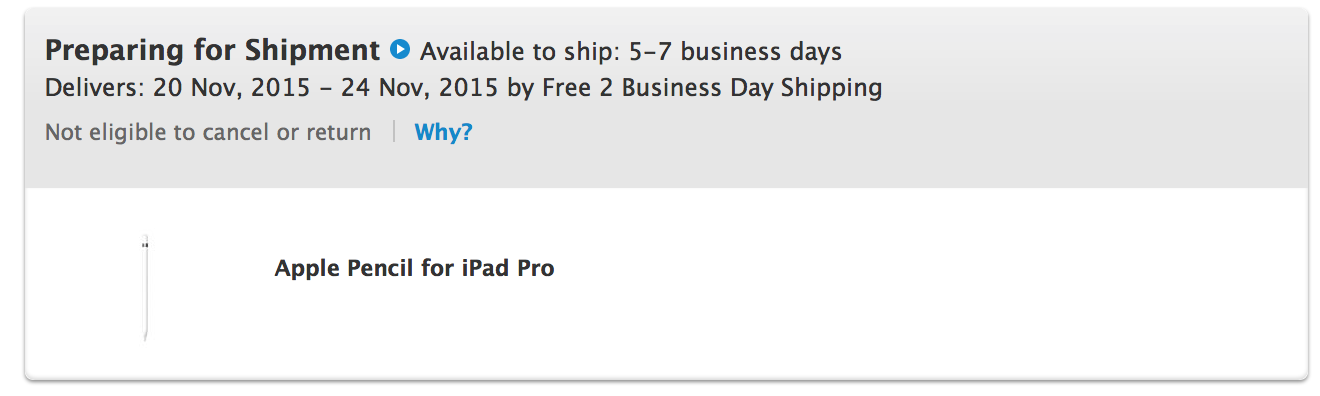Viewport: 1320px width, 396px height.
Task: Click the word "Shipping" in the delivery line
Action: pos(833,88)
